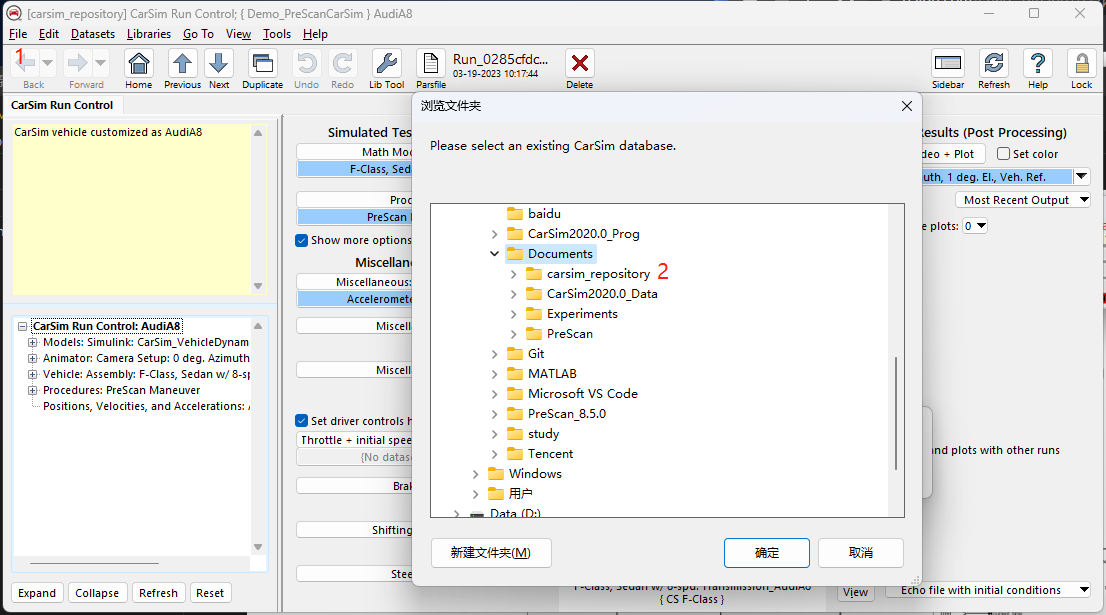Click 新建文件夹(M) button
The width and height of the screenshot is (1106, 615).
pyautogui.click(x=491, y=553)
